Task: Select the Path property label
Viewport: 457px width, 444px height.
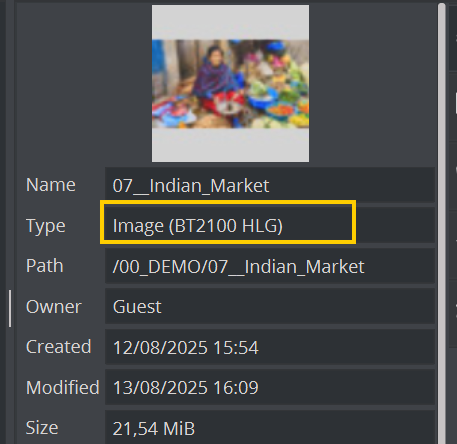Action: click(x=45, y=266)
